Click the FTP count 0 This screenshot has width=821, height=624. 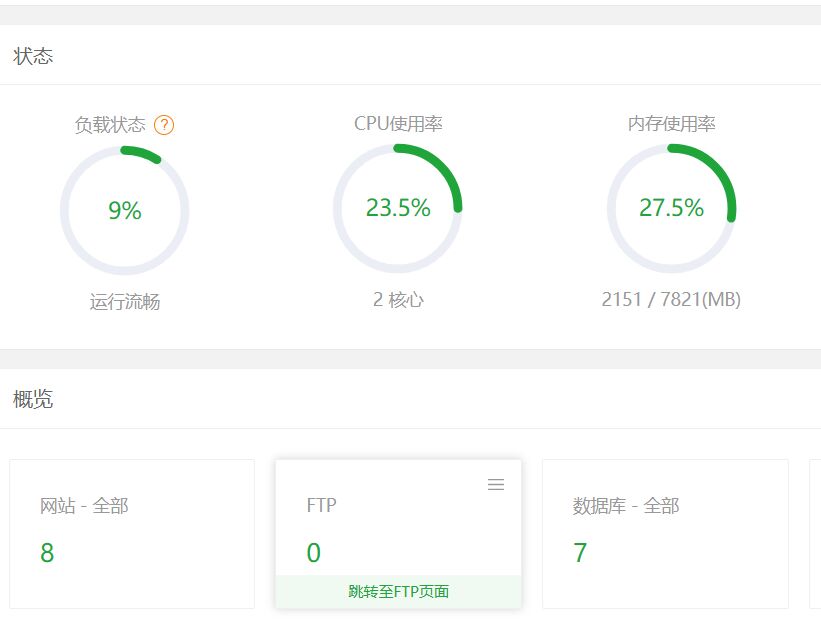click(x=314, y=553)
